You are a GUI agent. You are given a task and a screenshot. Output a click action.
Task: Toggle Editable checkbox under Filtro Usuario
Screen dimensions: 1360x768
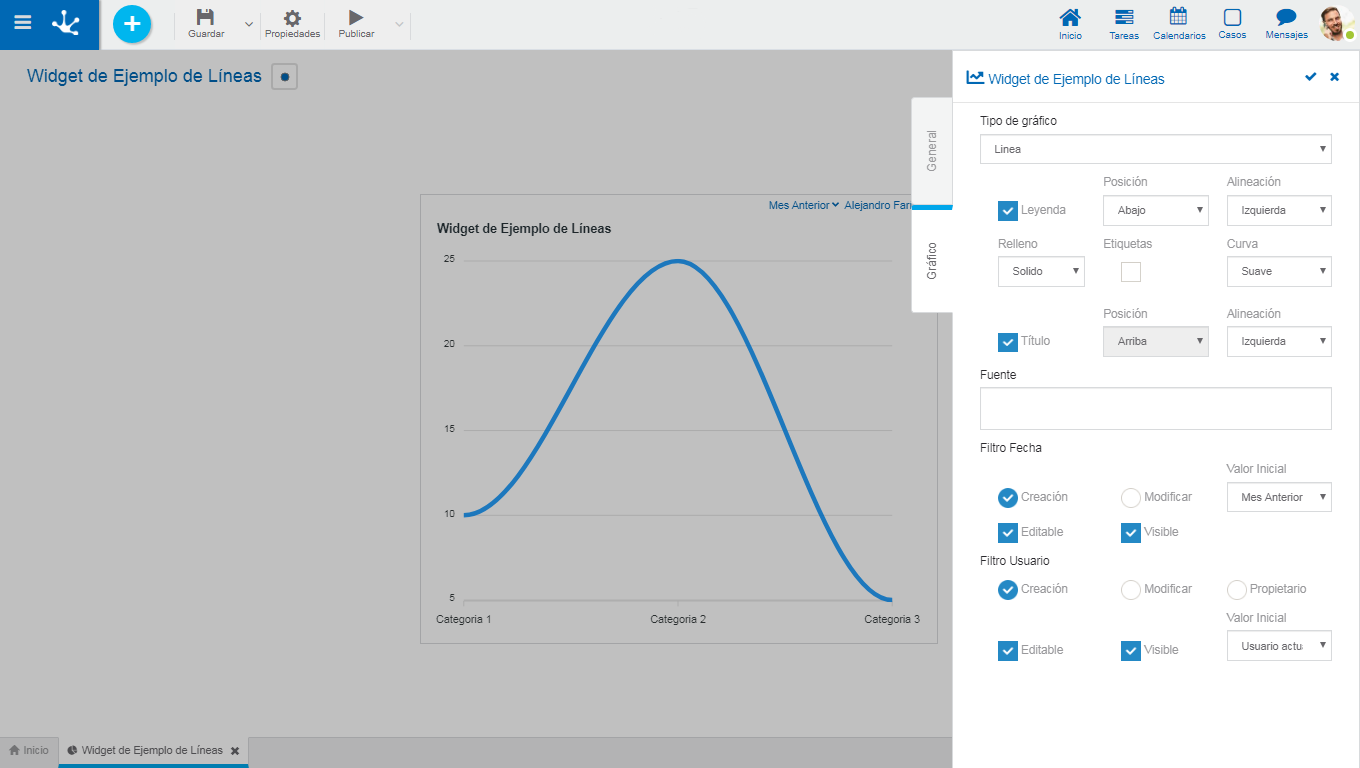click(1008, 651)
